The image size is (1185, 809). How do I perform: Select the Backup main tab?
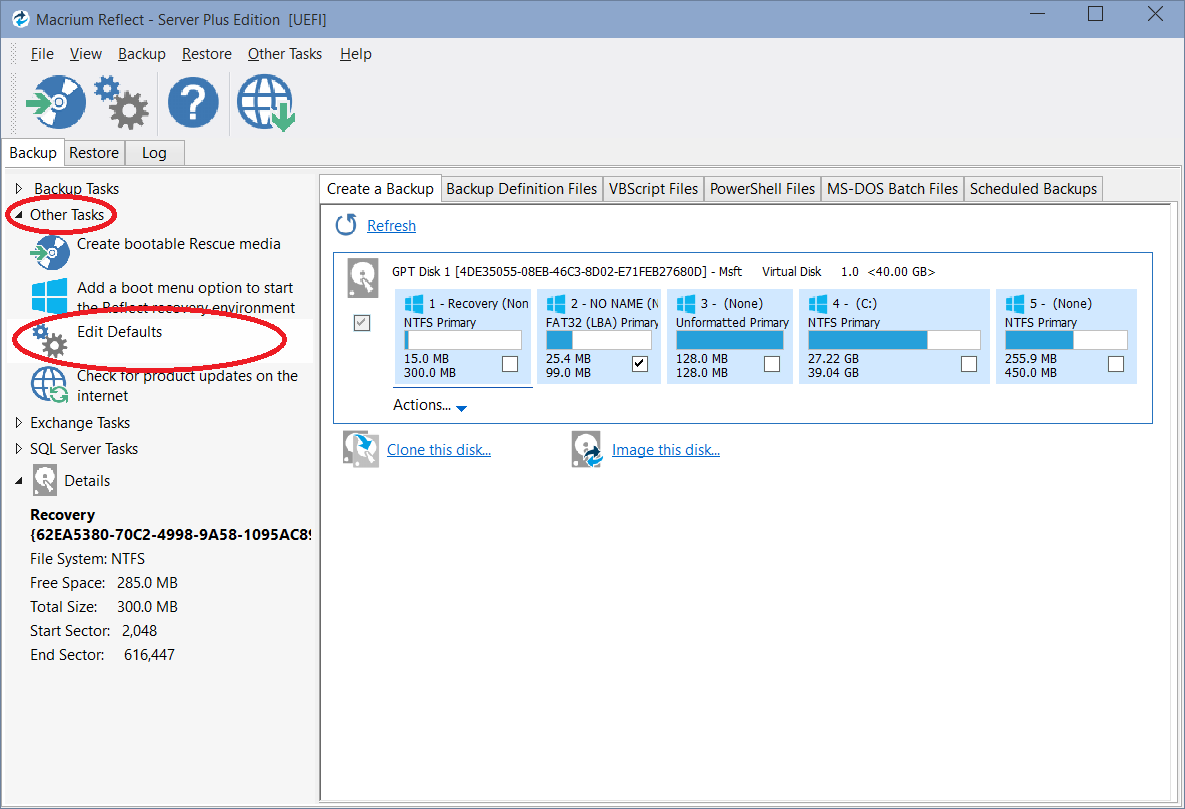point(32,153)
